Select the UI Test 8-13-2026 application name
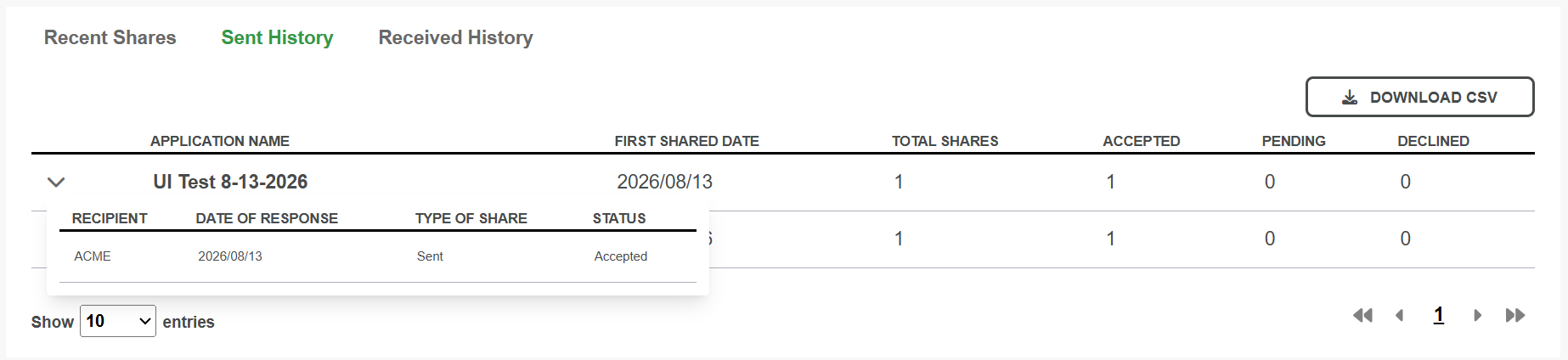Image resolution: width=1568 pixels, height=360 pixels. click(x=230, y=182)
